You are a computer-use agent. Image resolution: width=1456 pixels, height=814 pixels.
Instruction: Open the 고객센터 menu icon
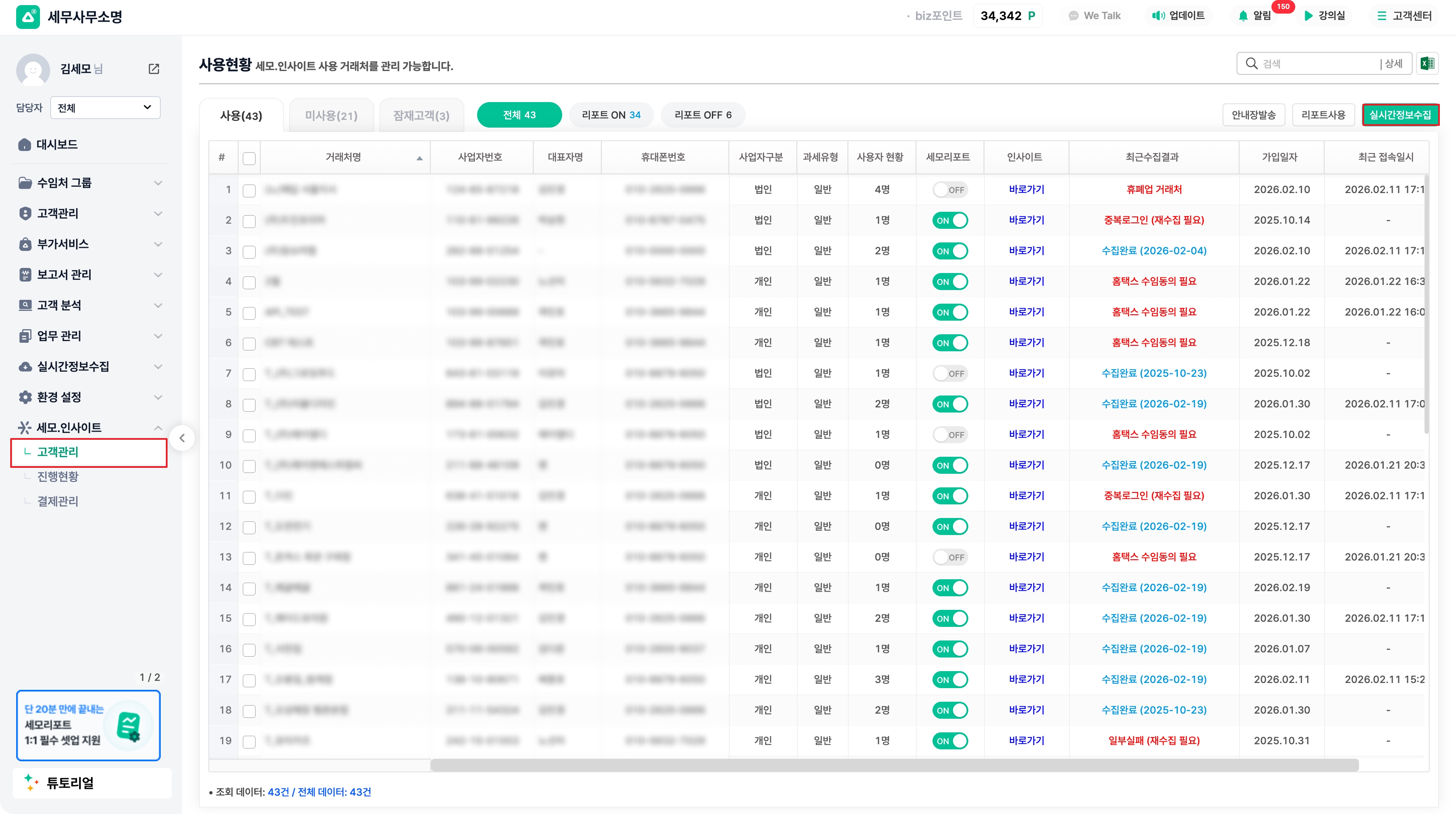(1382, 16)
